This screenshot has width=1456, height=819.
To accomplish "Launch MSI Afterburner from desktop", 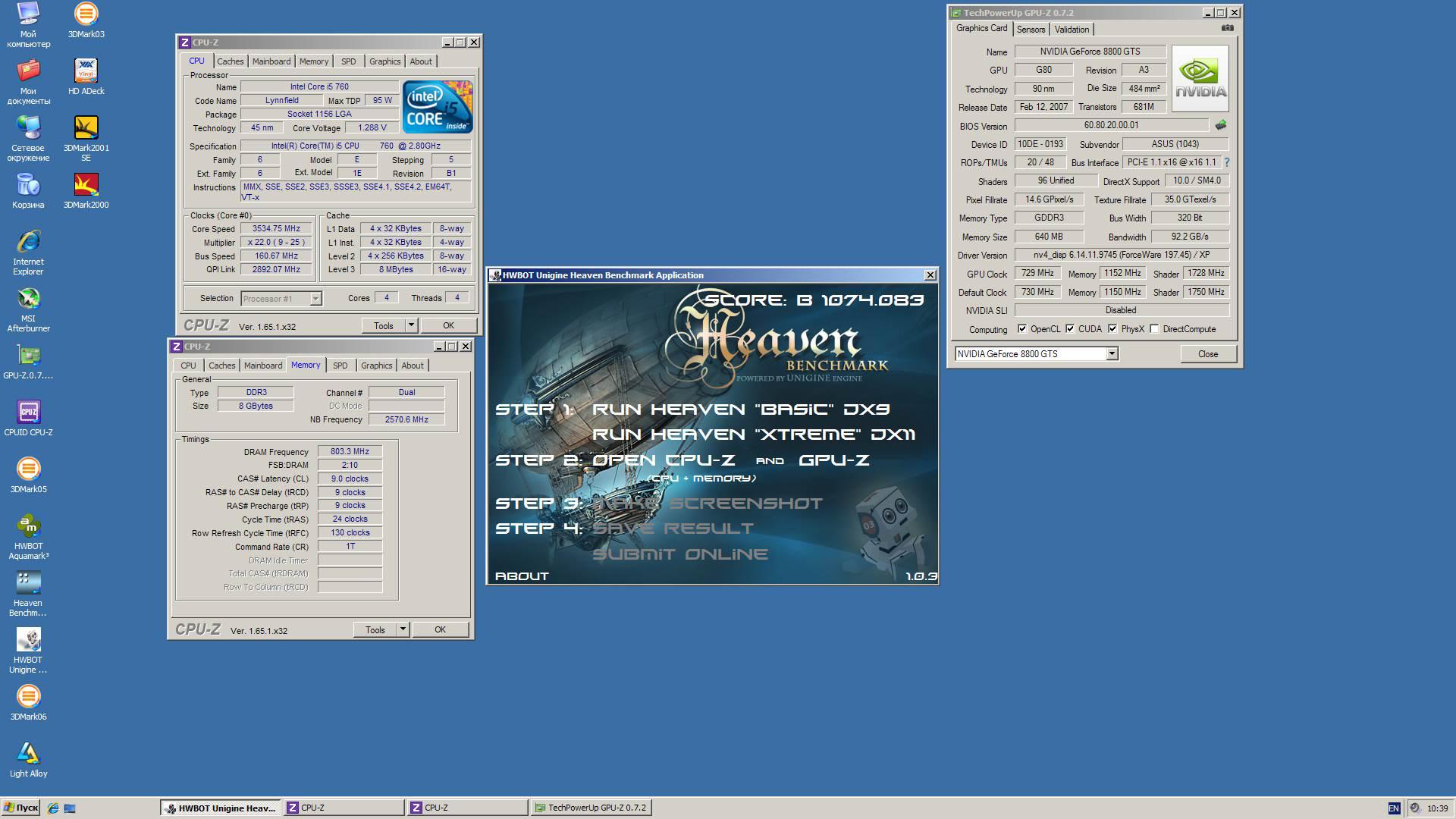I will tap(28, 309).
